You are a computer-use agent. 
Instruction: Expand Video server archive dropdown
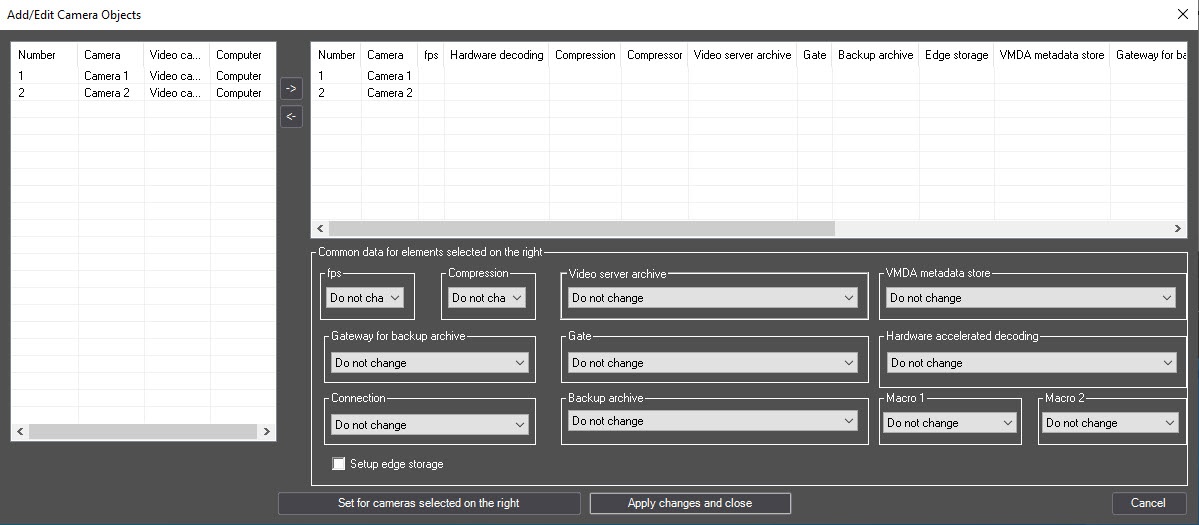coord(713,298)
